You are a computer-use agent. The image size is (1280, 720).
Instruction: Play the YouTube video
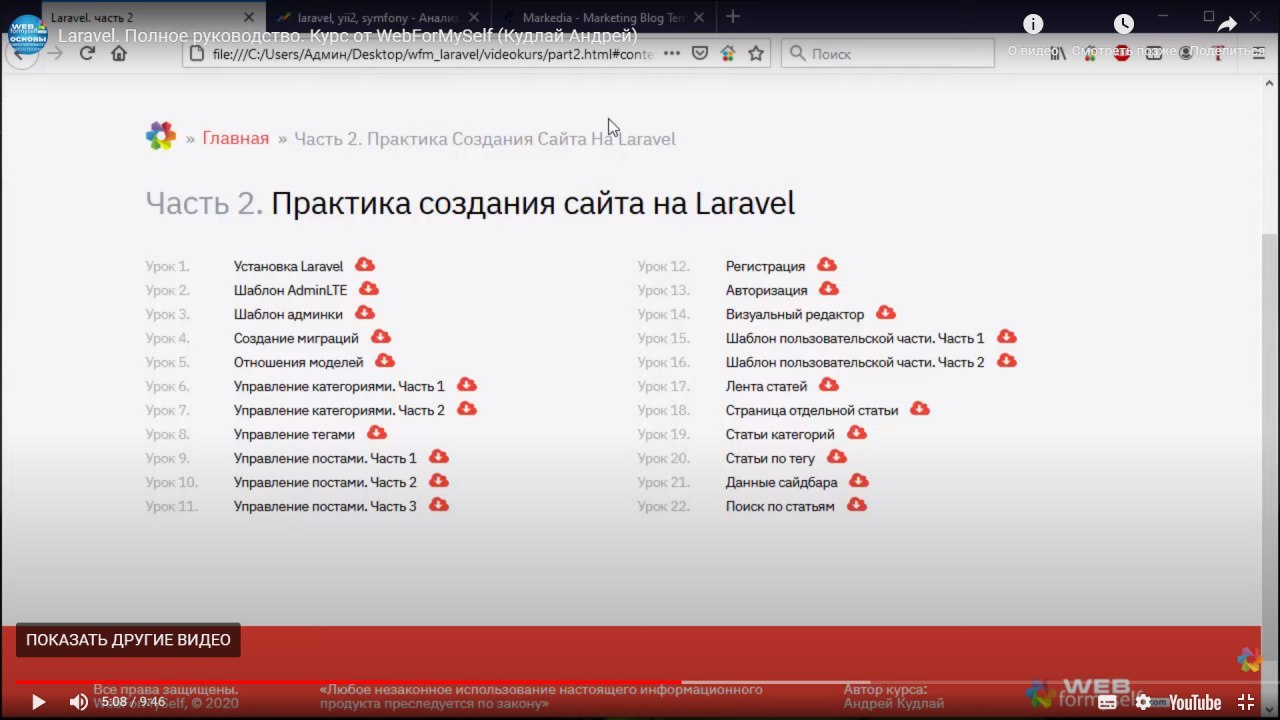tap(38, 702)
